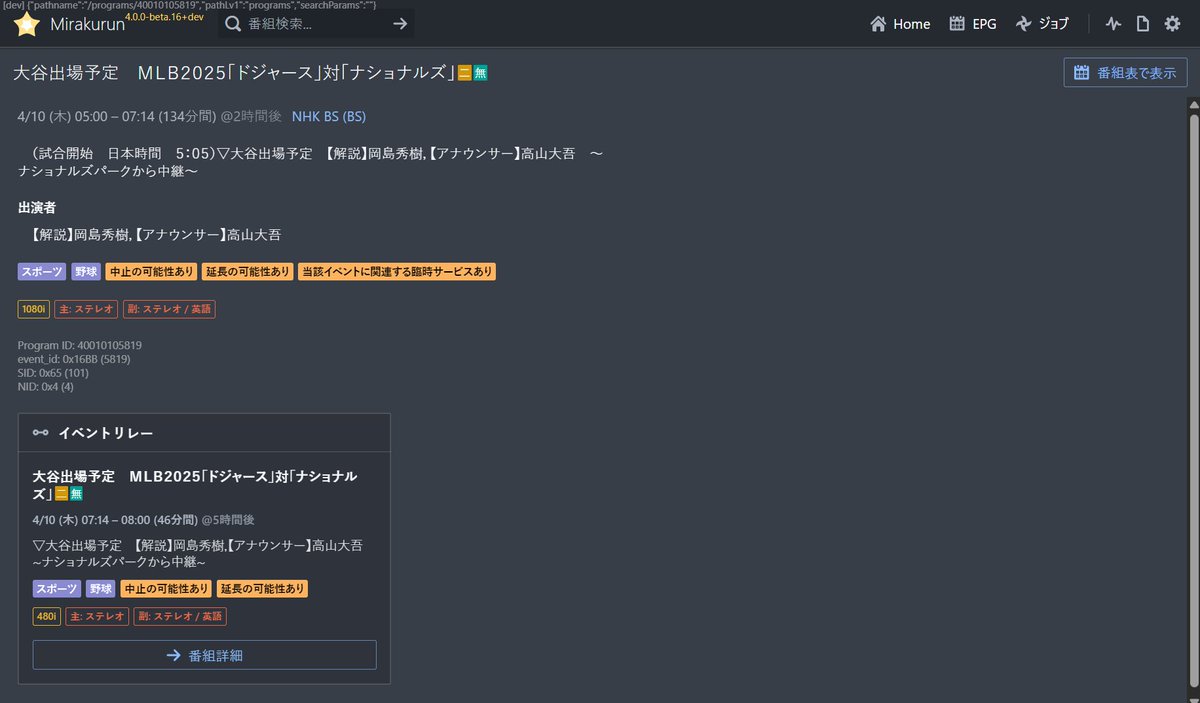Click the 二 badge in event relay card

coord(61,494)
